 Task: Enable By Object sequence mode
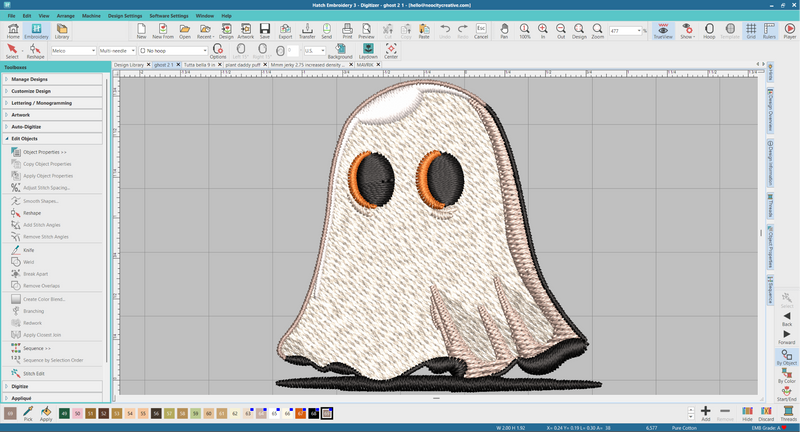point(787,358)
